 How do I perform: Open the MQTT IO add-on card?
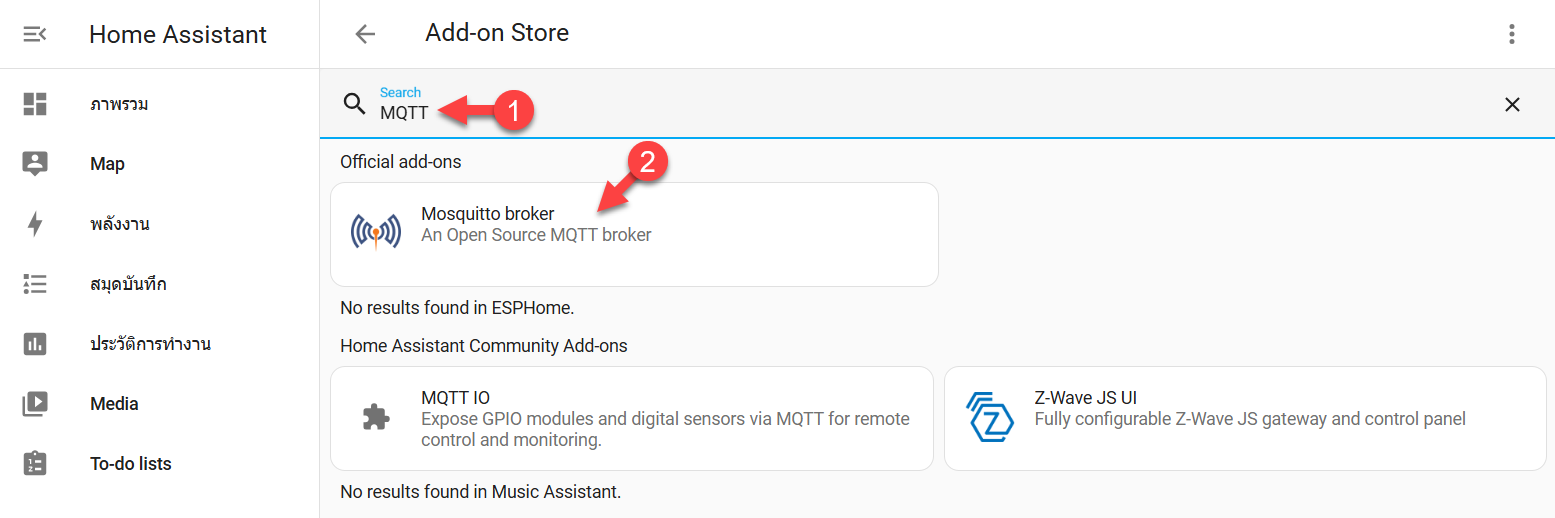click(631, 418)
